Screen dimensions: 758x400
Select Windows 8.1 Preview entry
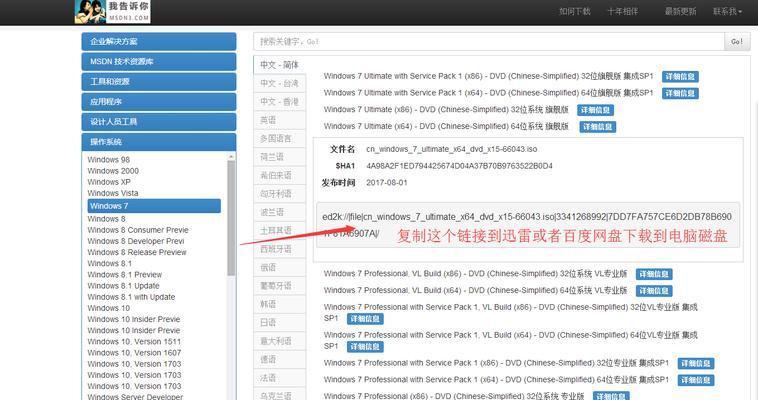(x=125, y=274)
